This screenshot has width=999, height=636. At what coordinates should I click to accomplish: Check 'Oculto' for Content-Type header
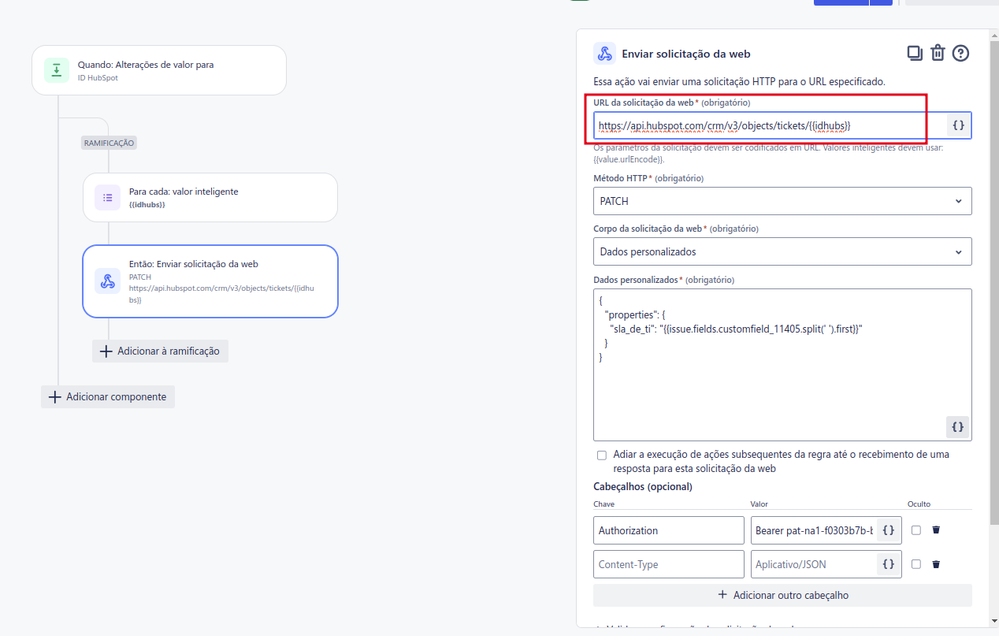pos(916,564)
